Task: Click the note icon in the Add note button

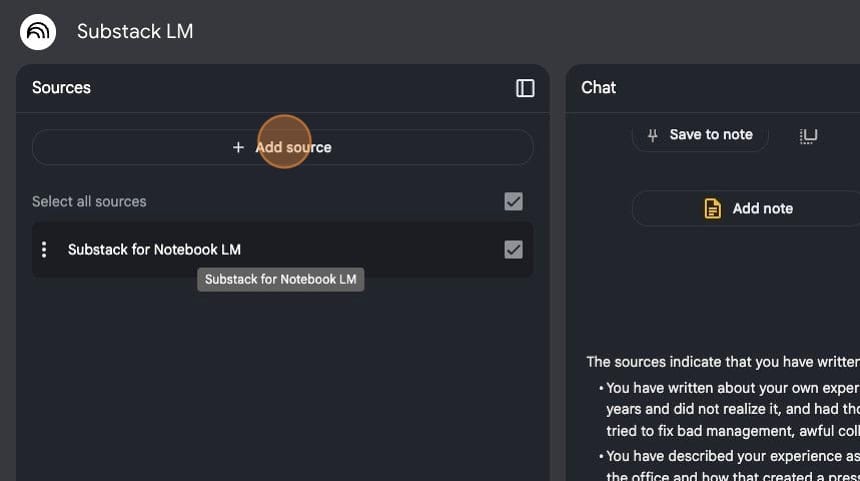Action: 712,208
